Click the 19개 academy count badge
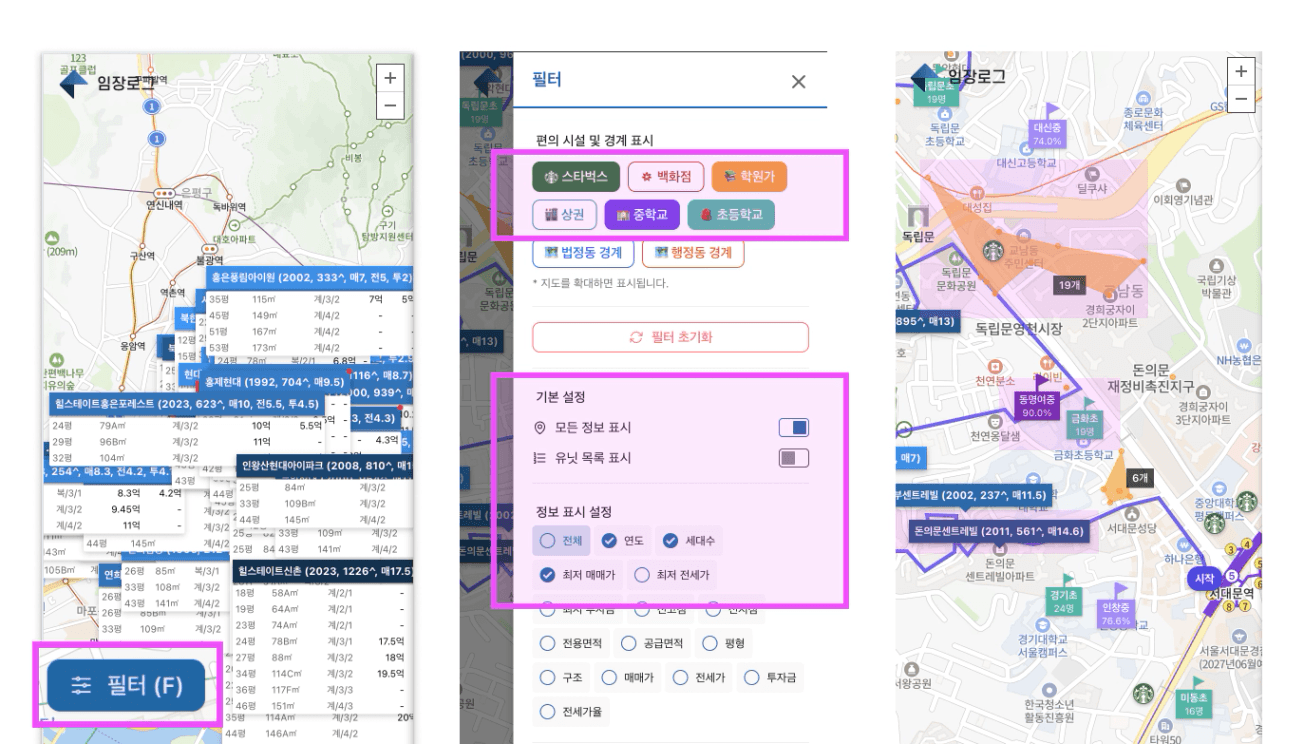 (1067, 286)
